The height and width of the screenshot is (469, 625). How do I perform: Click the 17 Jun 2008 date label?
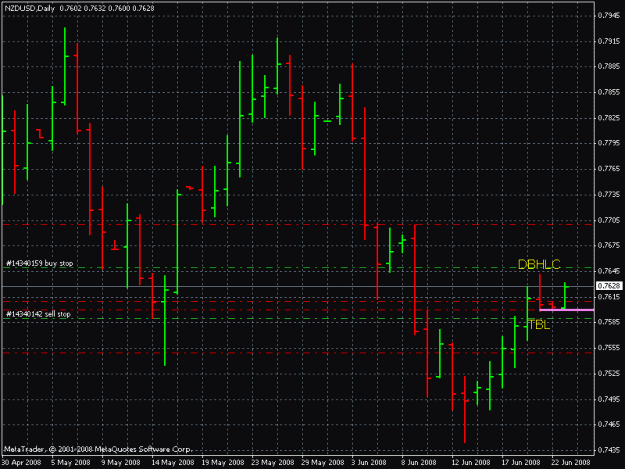[521, 462]
